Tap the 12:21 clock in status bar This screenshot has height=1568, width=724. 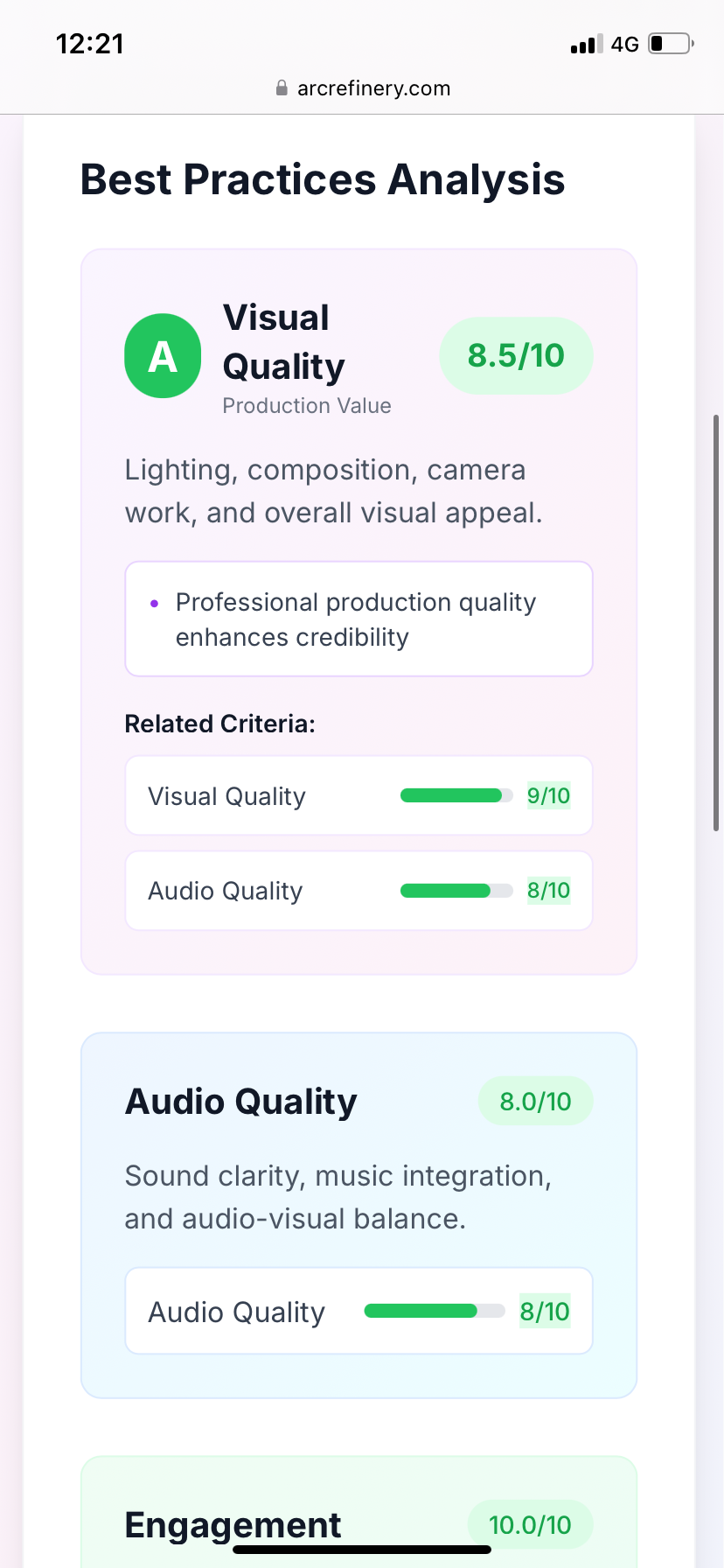point(90,44)
